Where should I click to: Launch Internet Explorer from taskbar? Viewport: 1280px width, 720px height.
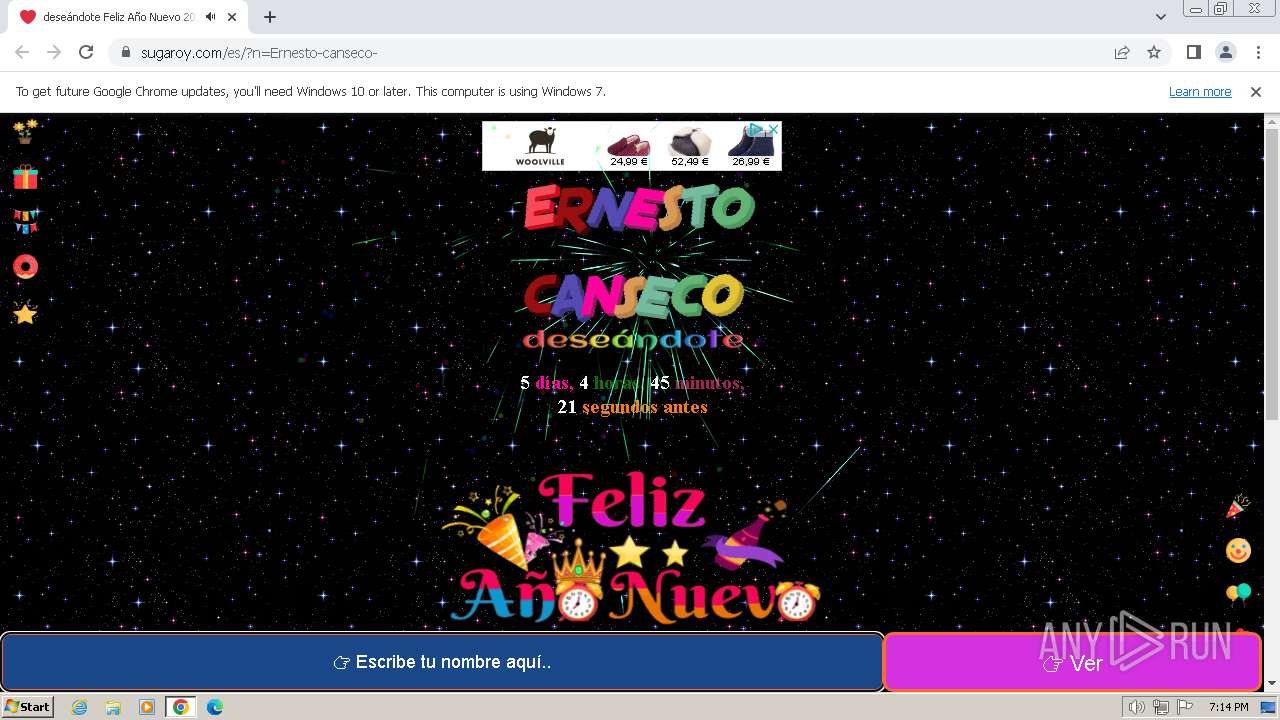(80, 707)
